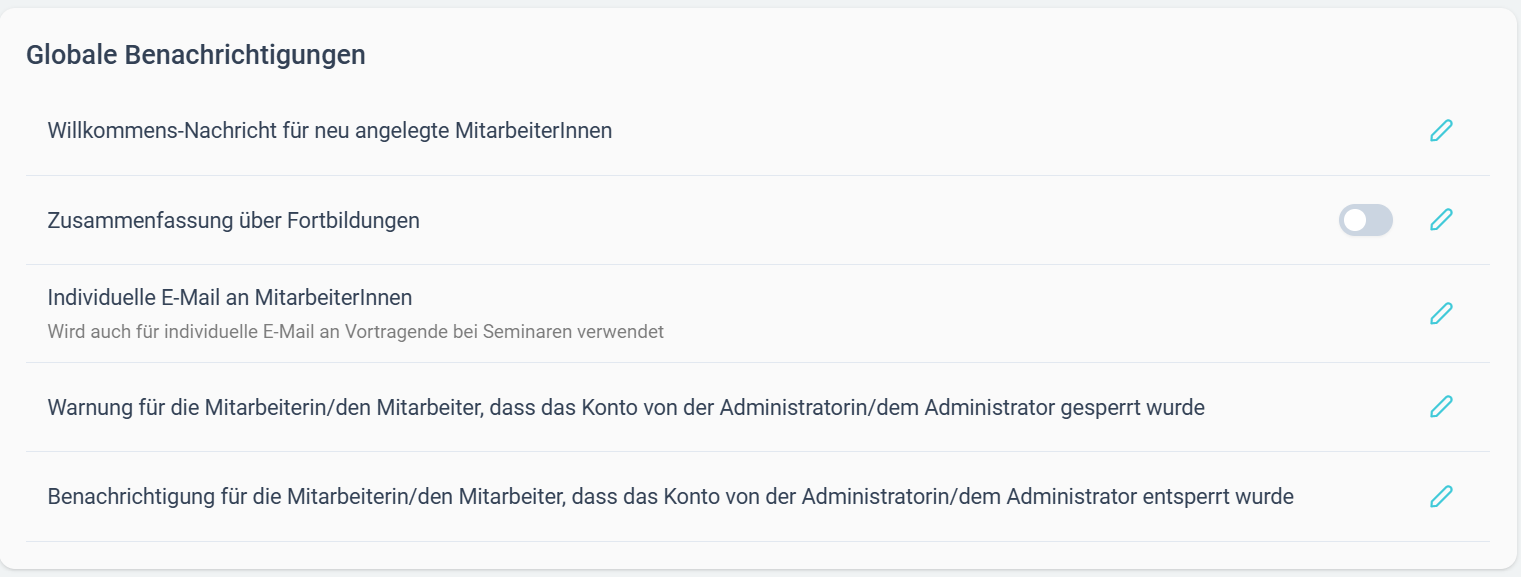1521x577 pixels.
Task: Enable the Zusammenfassung über Fortbildungen toggle
Action: point(1366,220)
